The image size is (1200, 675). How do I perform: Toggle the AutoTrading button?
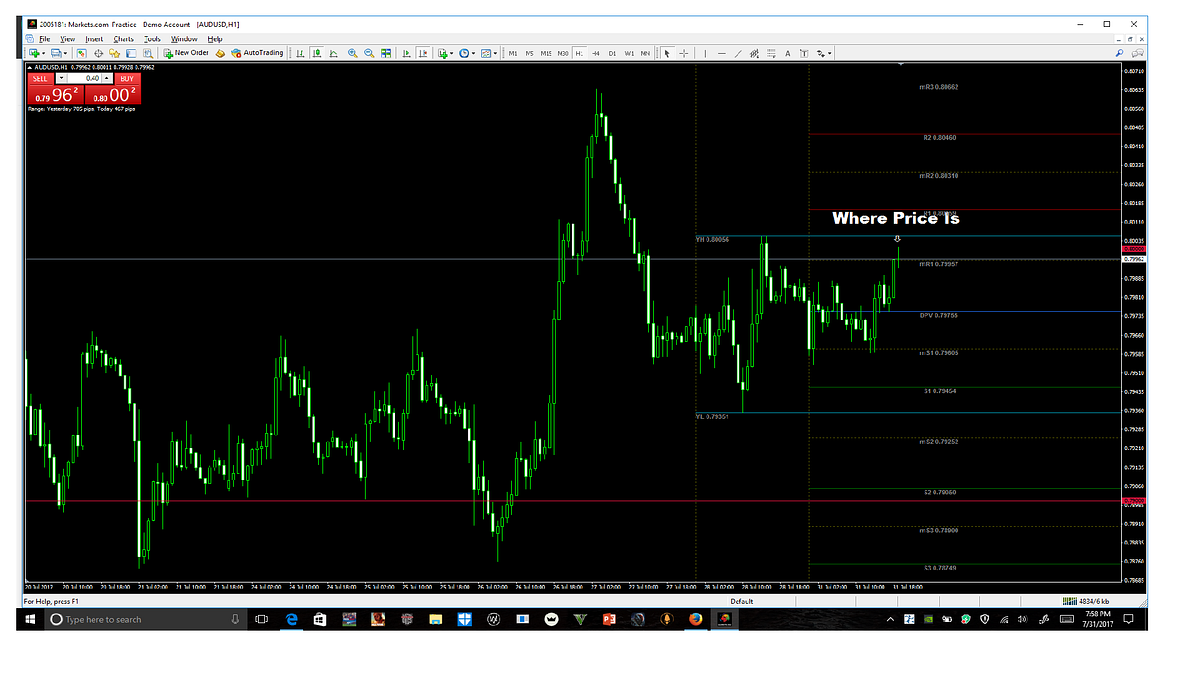257,53
